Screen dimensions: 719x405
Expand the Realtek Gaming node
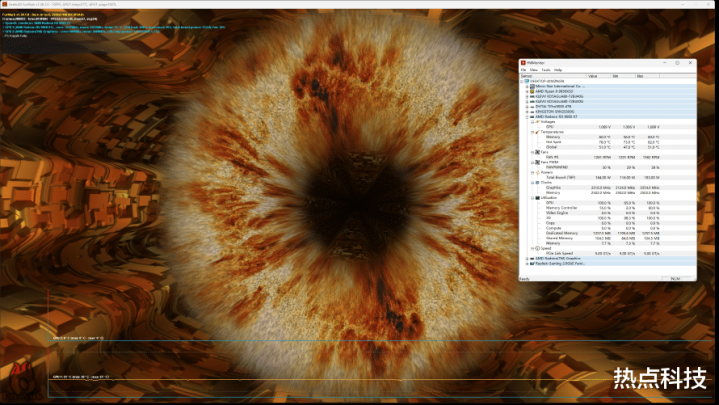527,264
